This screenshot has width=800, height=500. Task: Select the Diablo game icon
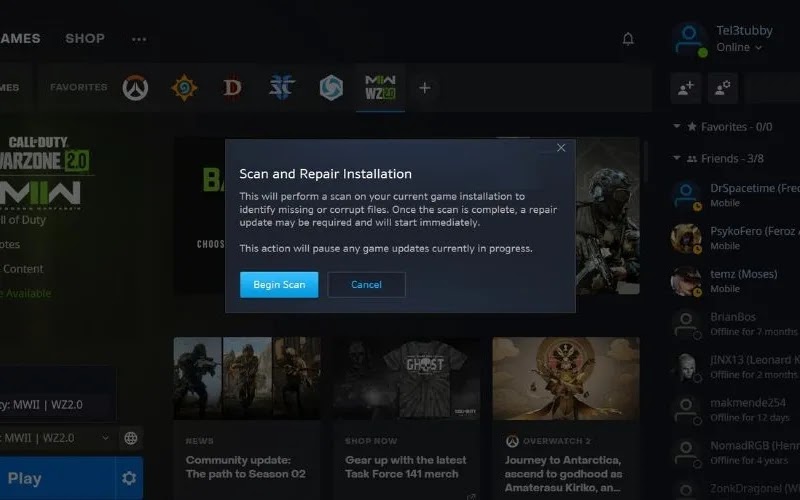(x=233, y=88)
